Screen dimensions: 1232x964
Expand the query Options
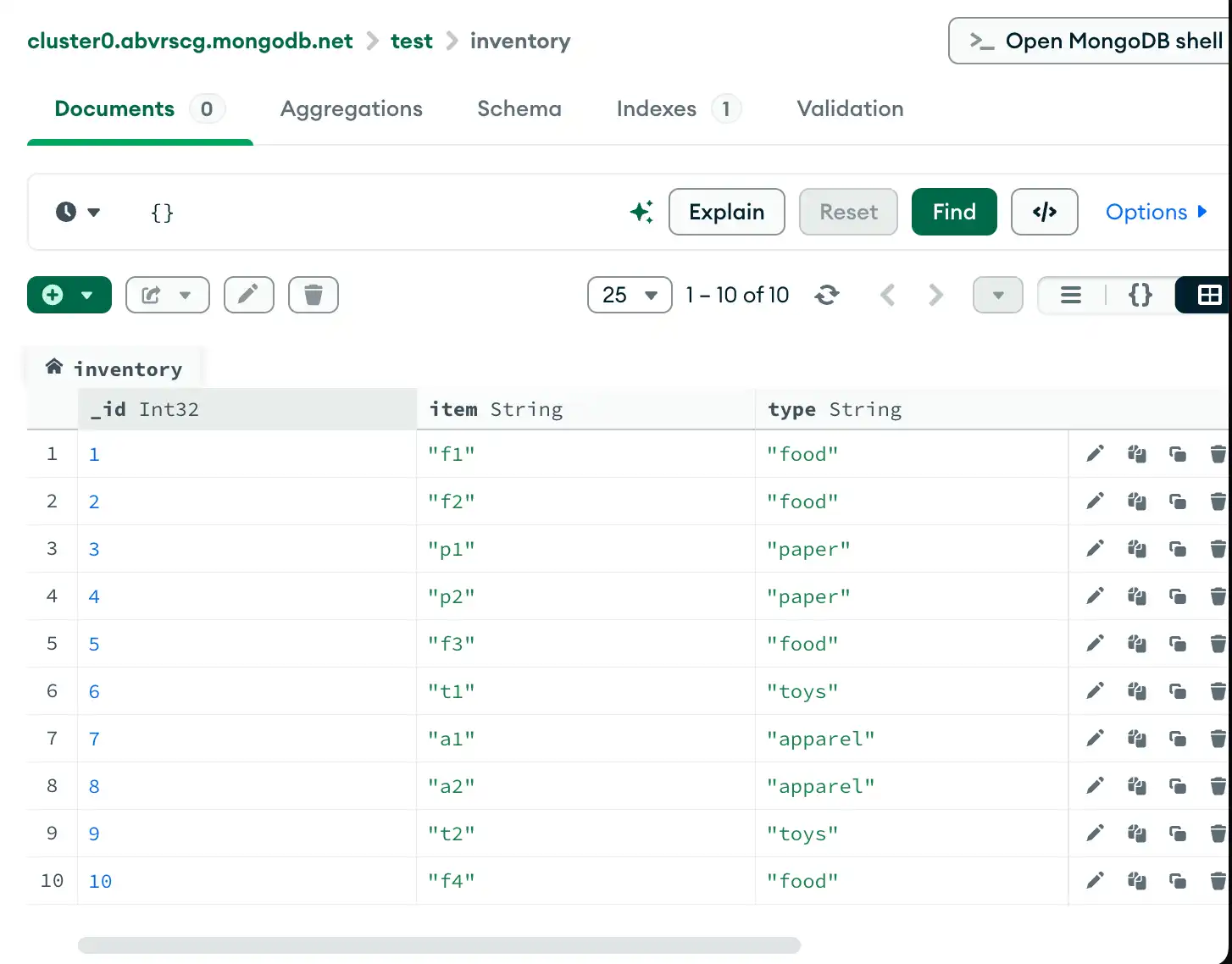(1156, 212)
